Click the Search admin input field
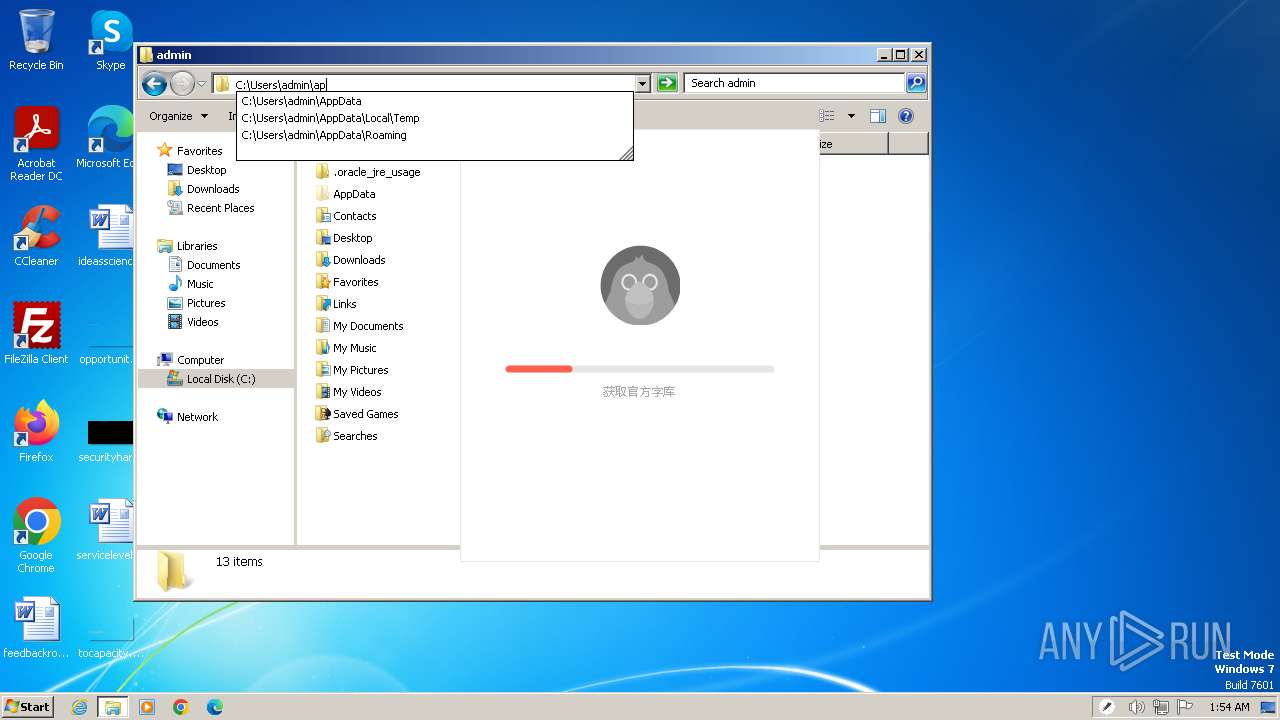This screenshot has height=720, width=1280. pyautogui.click(x=795, y=83)
